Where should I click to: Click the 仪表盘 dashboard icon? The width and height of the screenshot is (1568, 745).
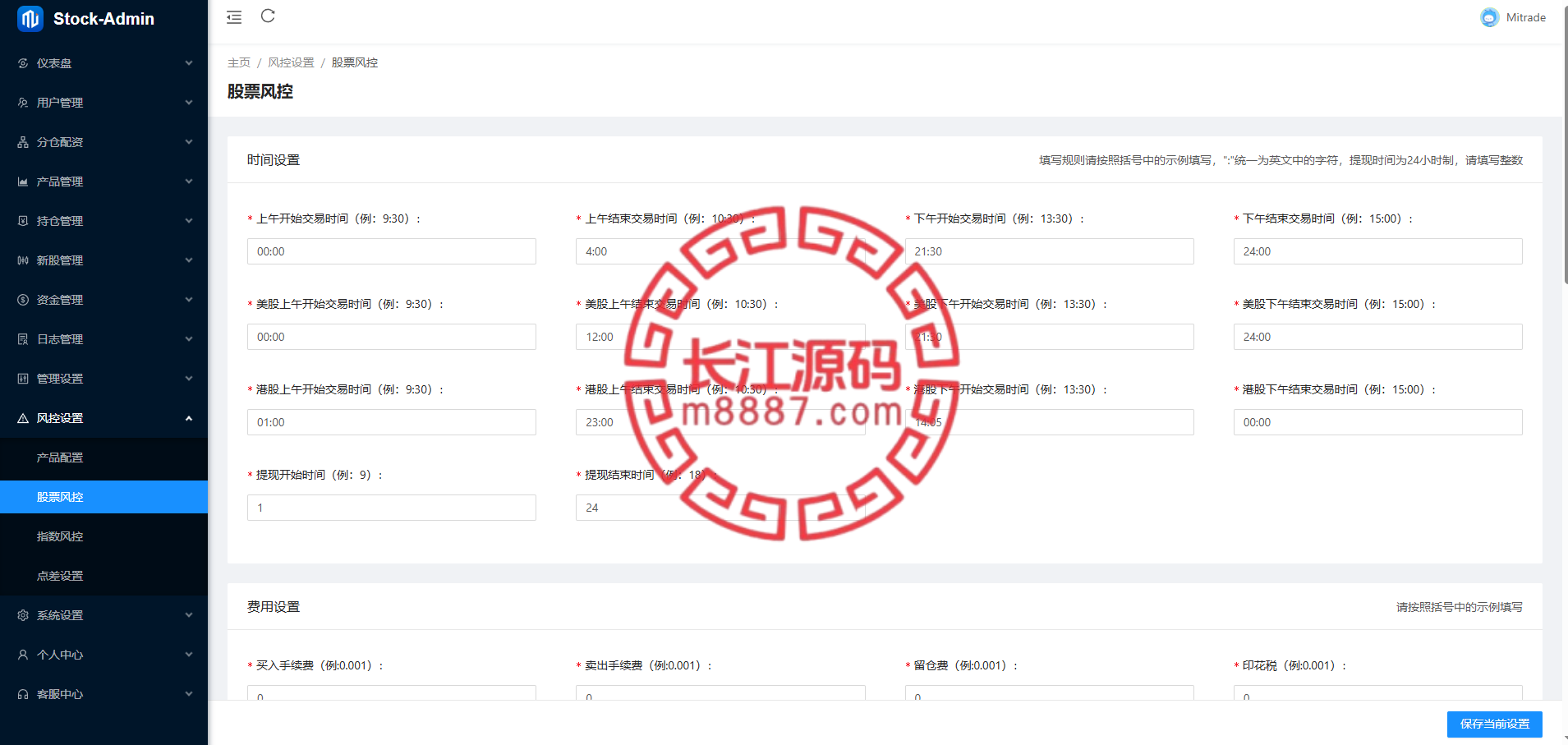pos(23,63)
